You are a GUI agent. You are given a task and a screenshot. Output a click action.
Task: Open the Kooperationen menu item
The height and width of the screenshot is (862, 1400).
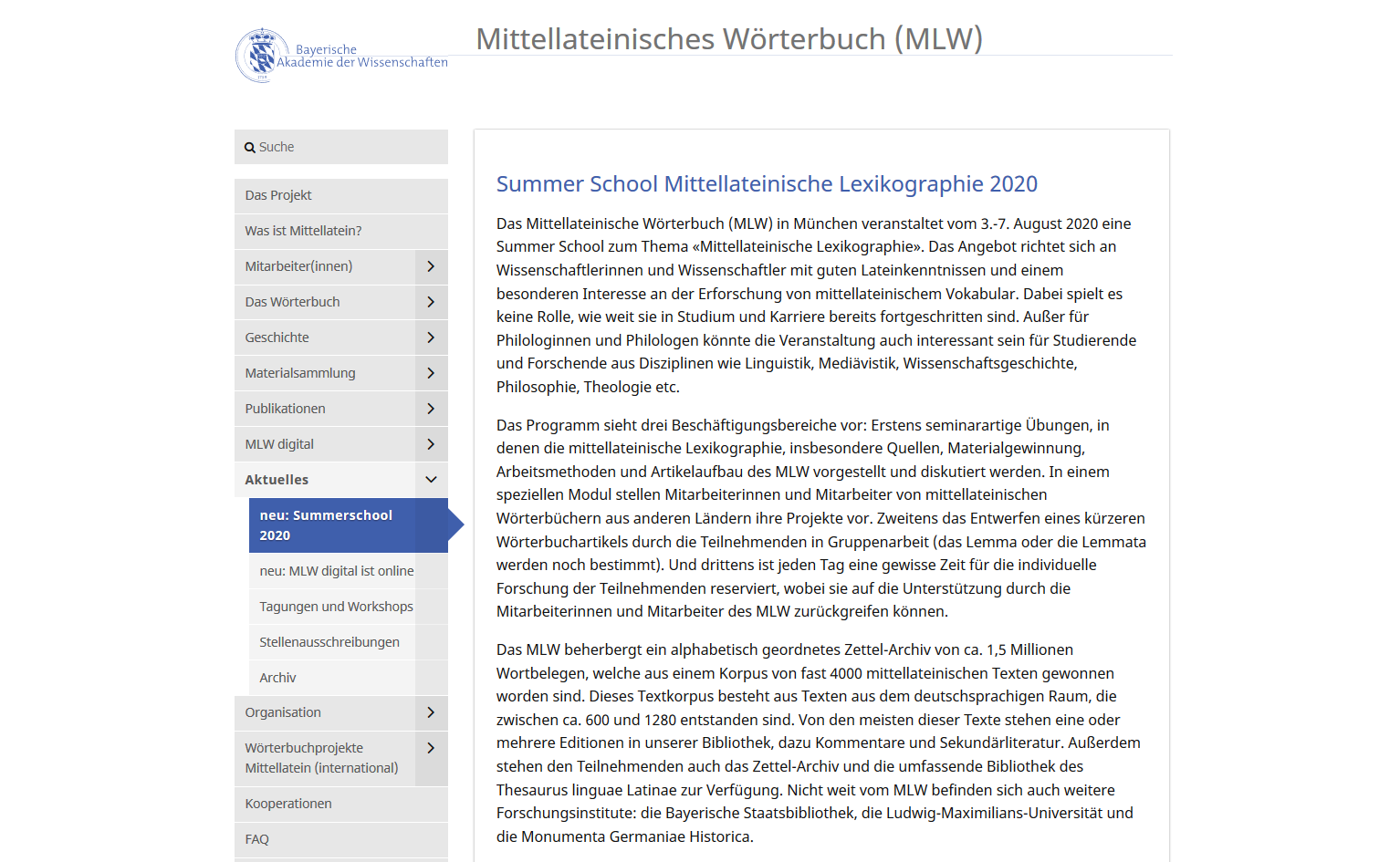tap(341, 804)
